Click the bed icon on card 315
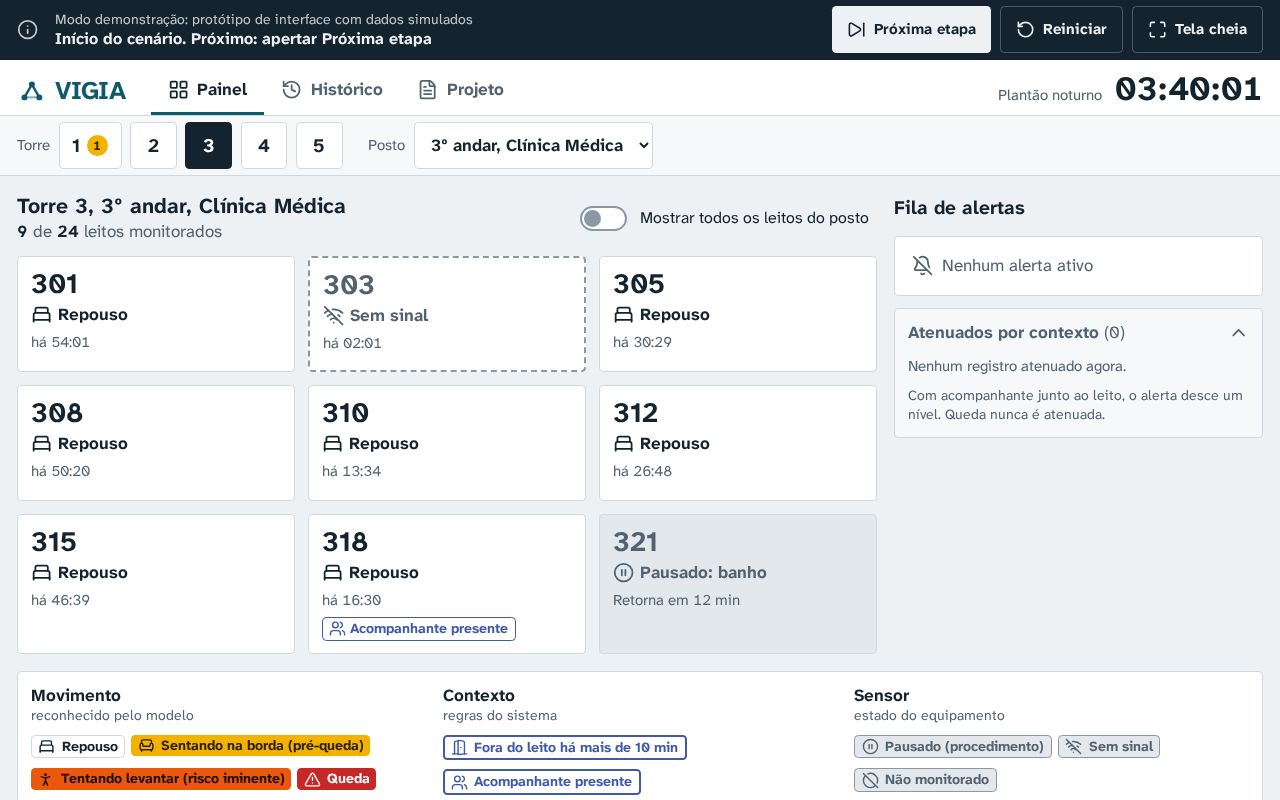This screenshot has width=1280, height=800. point(41,573)
